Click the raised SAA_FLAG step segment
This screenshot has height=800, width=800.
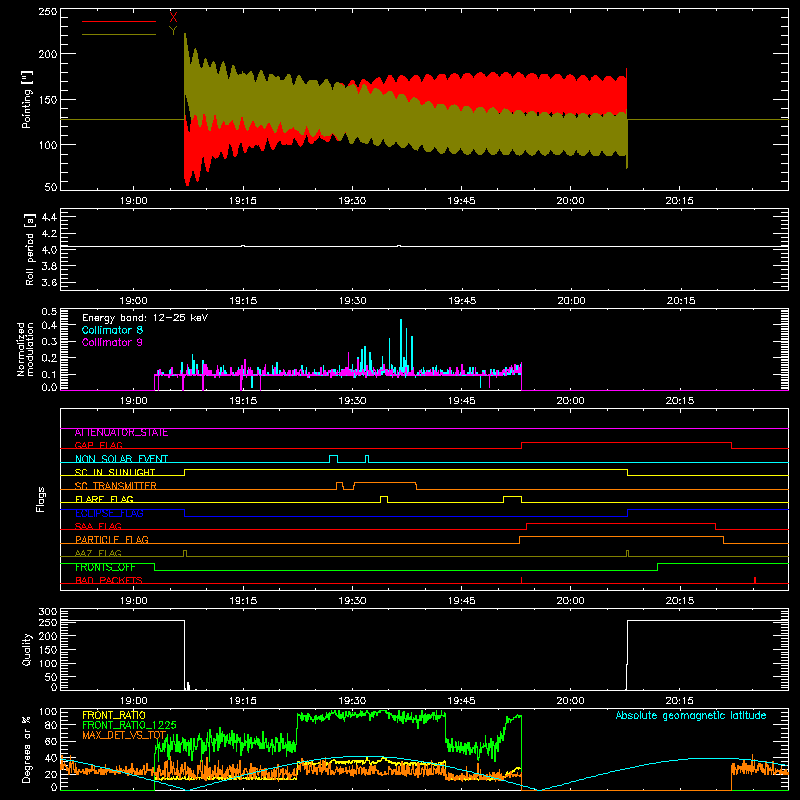pyautogui.click(x=621, y=523)
